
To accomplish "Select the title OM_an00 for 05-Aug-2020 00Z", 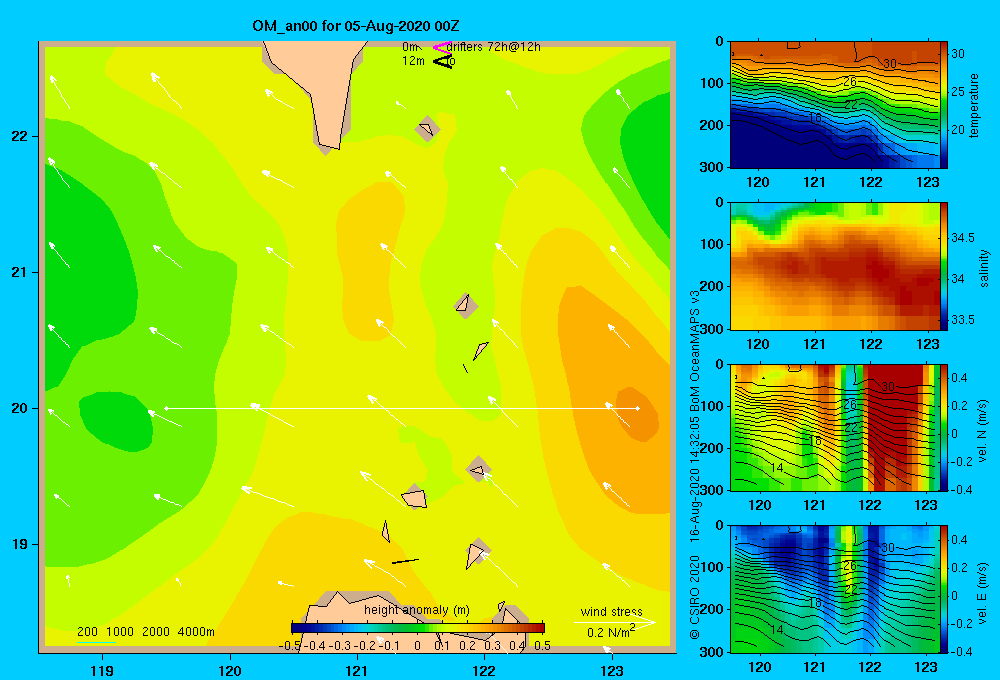I will pyautogui.click(x=356, y=26).
